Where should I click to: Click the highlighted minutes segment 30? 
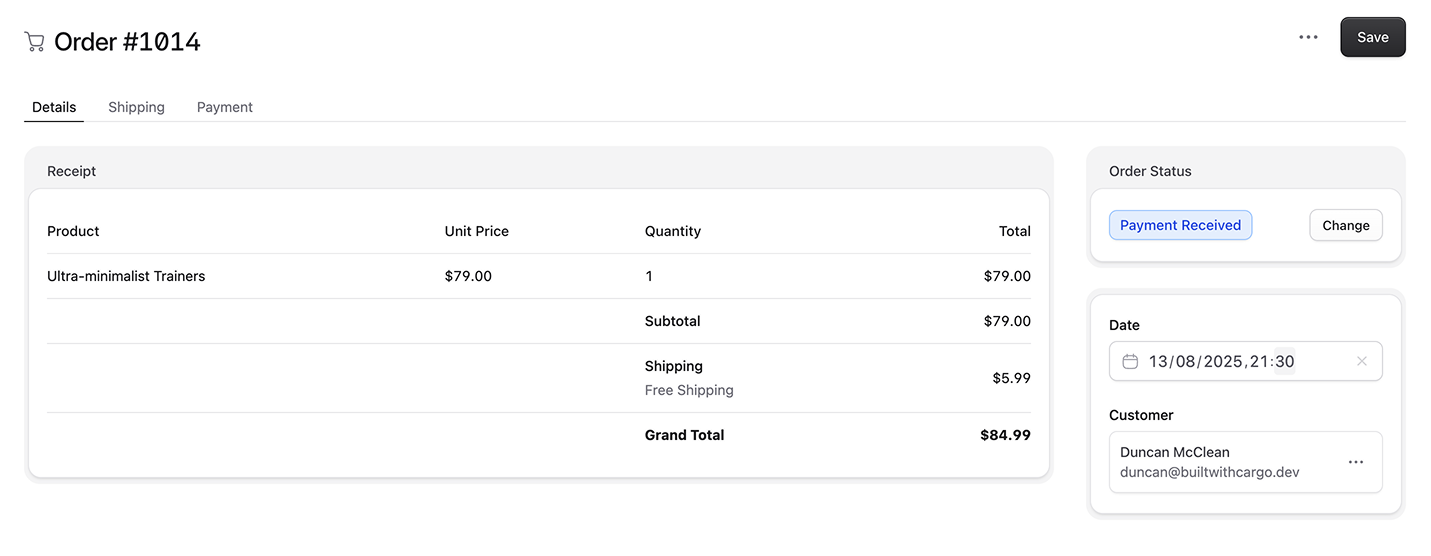pyautogui.click(x=1284, y=361)
